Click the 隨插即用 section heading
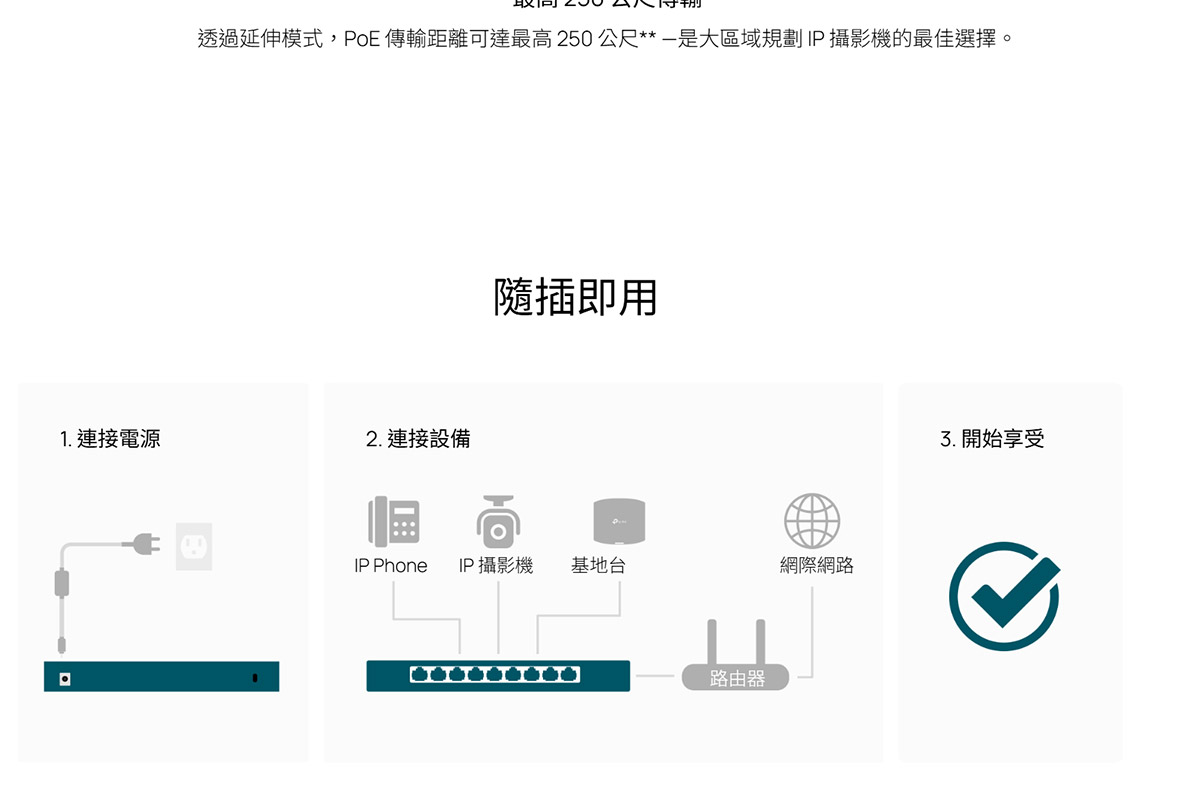 click(575, 298)
